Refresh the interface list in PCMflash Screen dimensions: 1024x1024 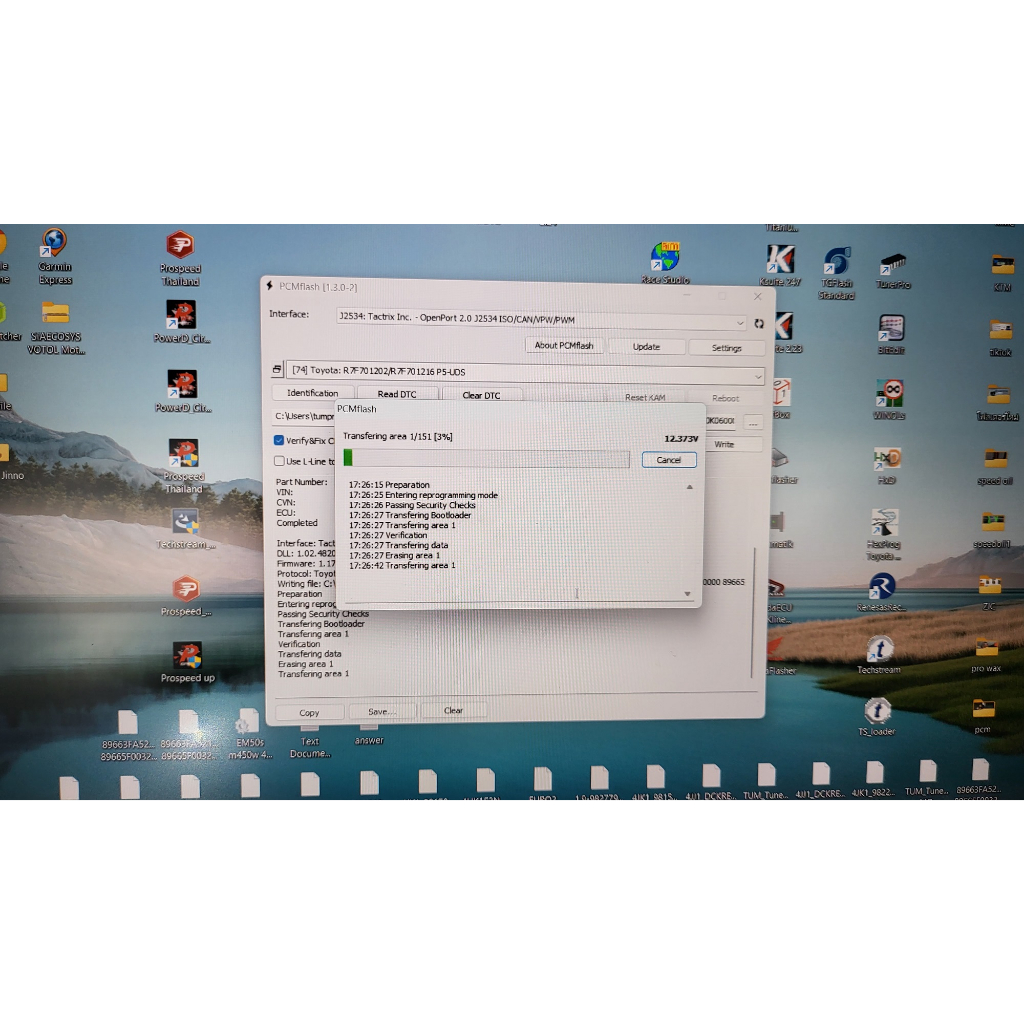point(759,323)
